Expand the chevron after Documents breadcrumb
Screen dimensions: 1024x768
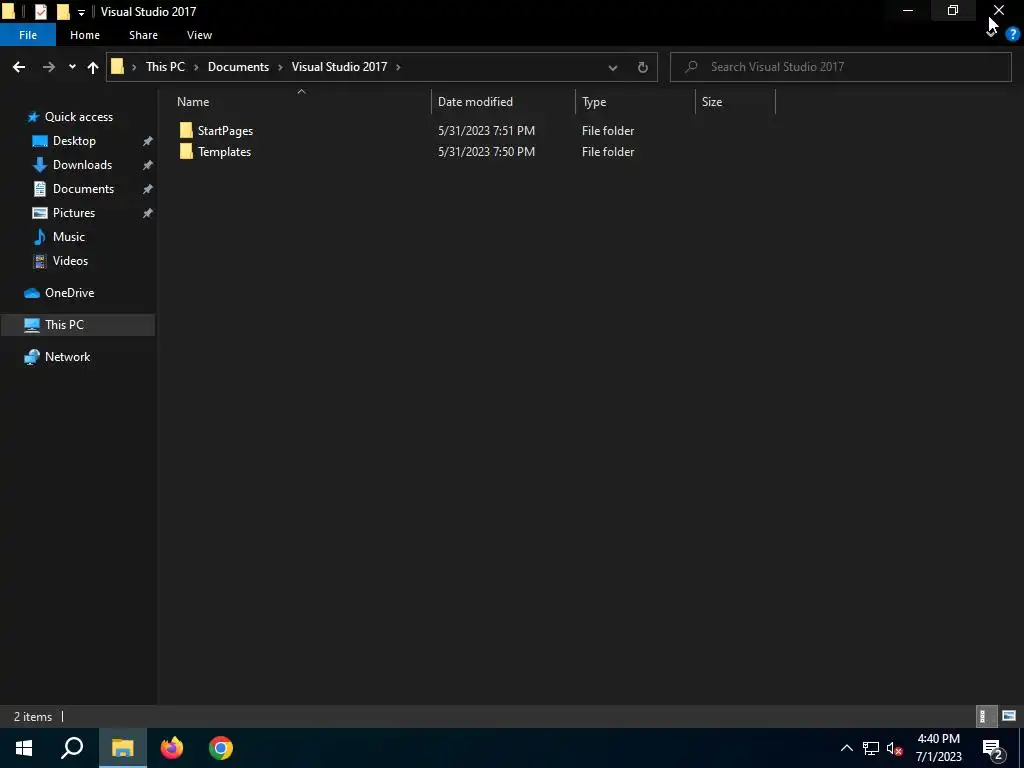tap(280, 67)
